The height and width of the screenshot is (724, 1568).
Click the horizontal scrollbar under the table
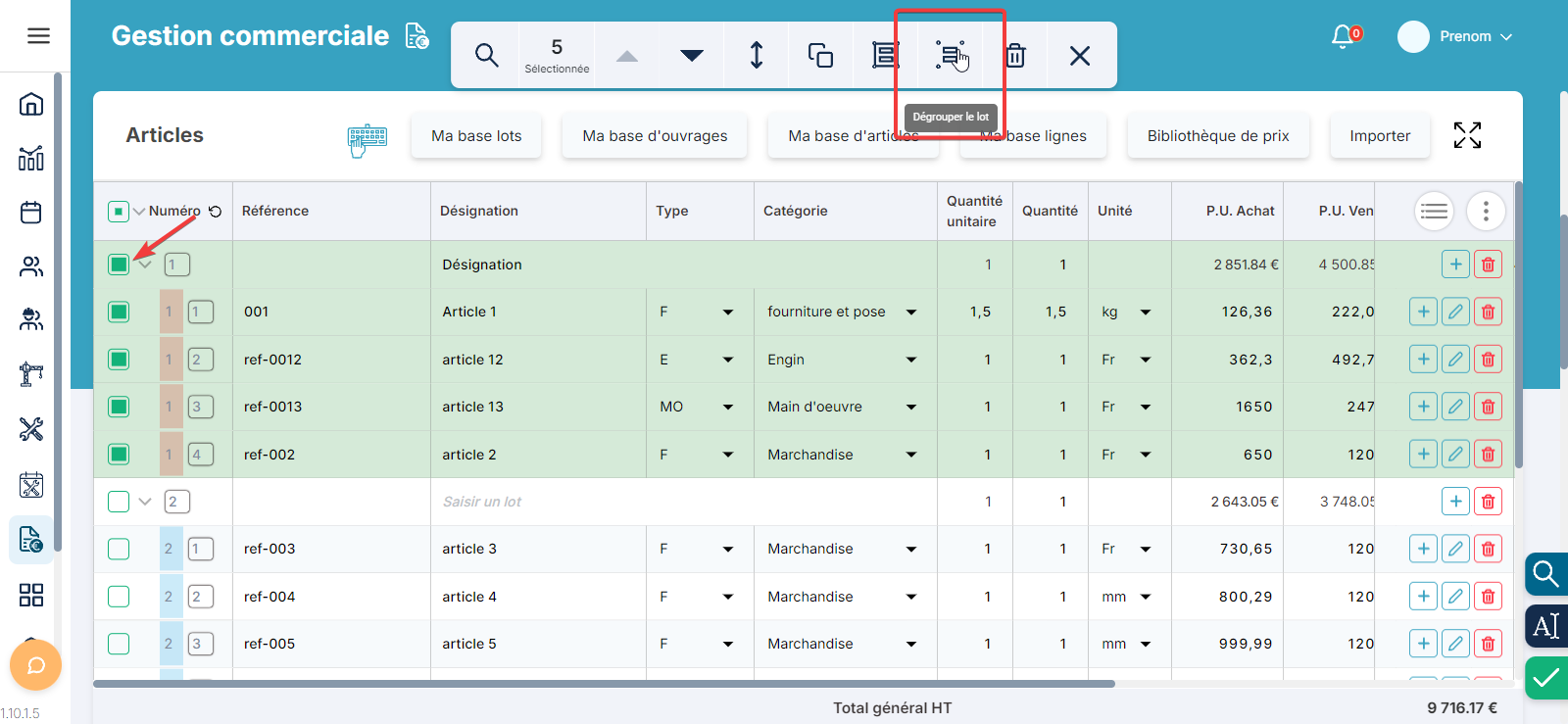tap(604, 684)
